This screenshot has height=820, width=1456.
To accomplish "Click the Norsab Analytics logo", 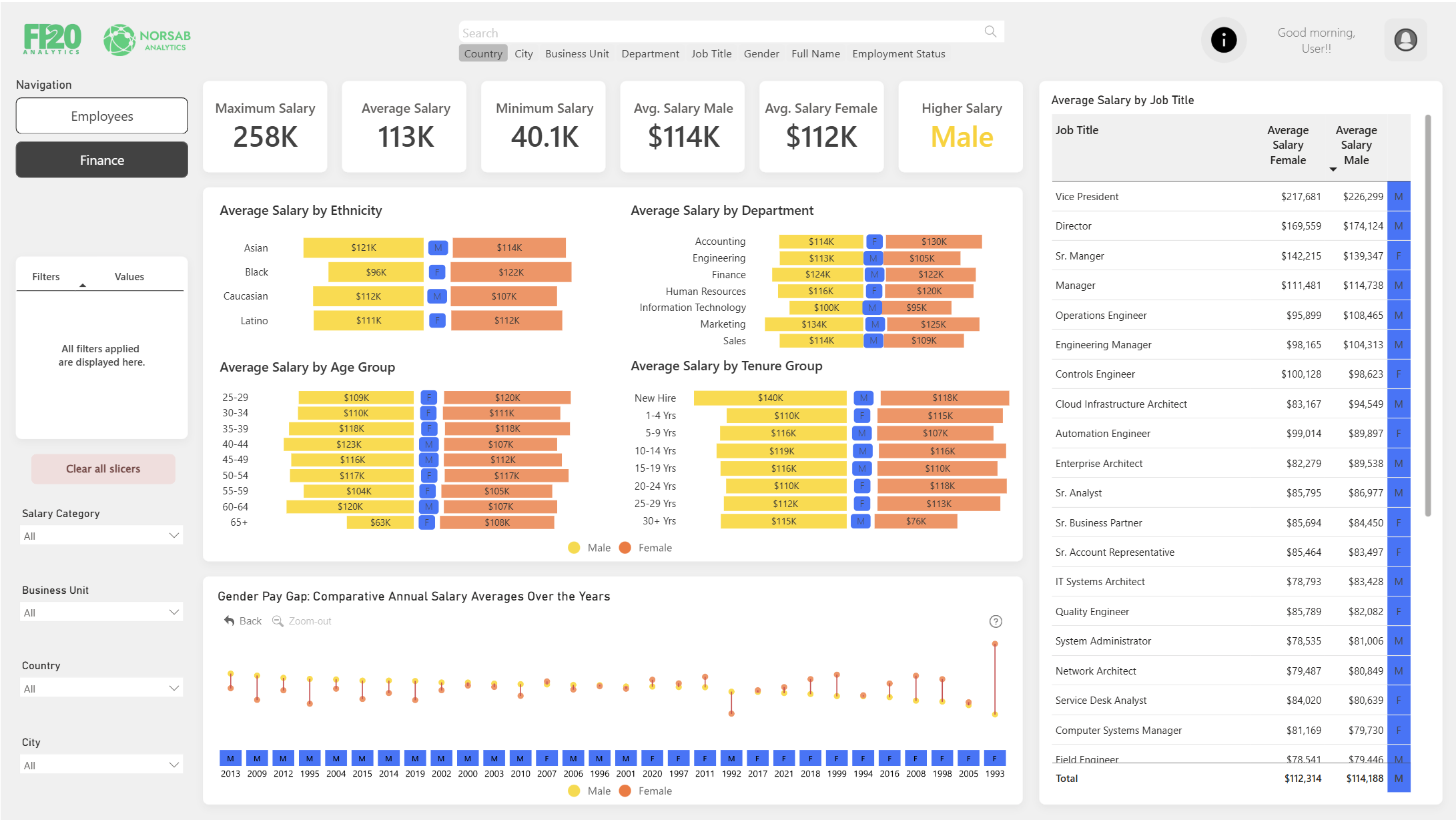I will (147, 40).
